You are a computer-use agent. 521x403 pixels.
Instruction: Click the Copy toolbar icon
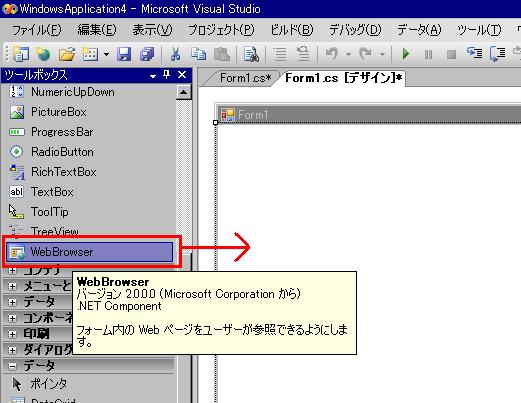pos(199,54)
